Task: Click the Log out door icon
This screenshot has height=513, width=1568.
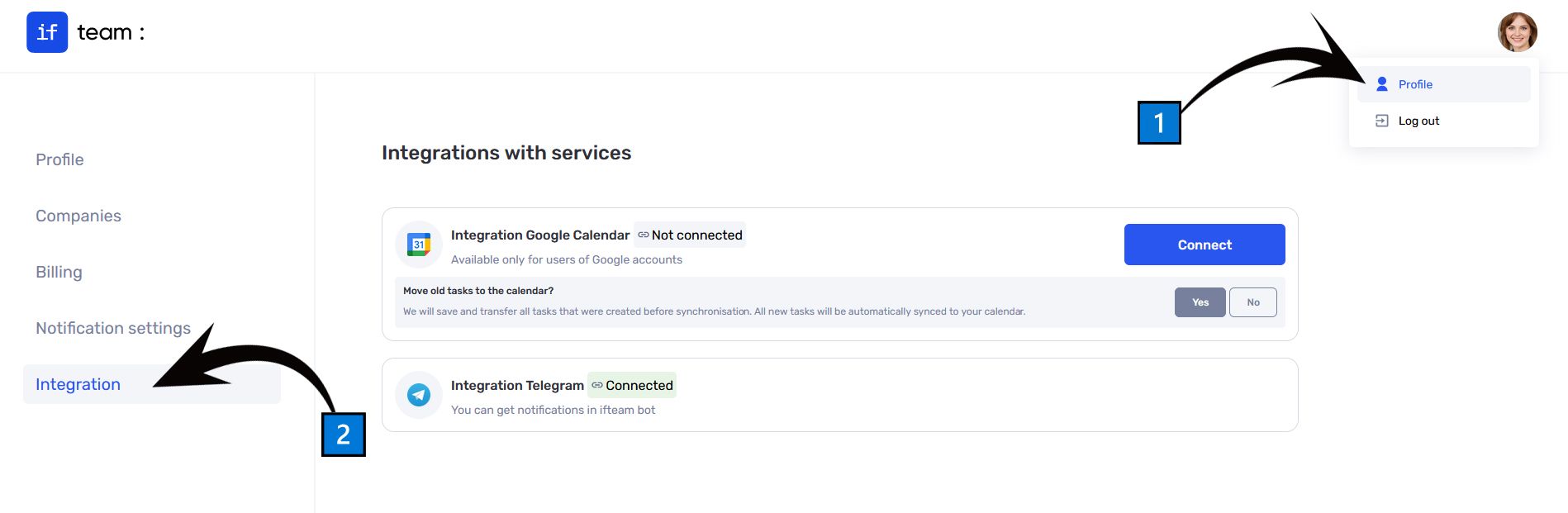Action: pos(1381,121)
